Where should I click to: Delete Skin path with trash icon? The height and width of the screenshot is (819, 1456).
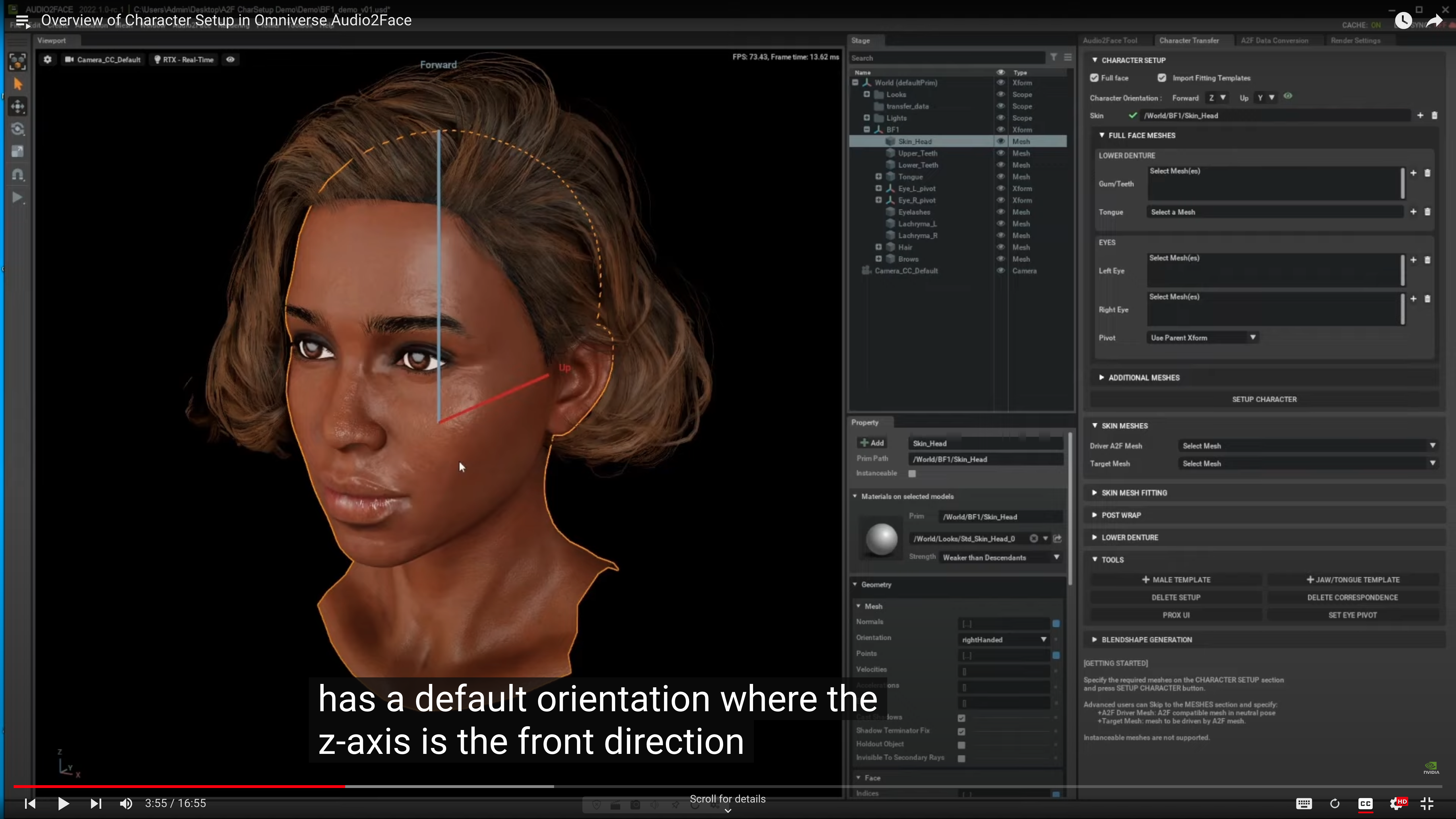point(1434,115)
